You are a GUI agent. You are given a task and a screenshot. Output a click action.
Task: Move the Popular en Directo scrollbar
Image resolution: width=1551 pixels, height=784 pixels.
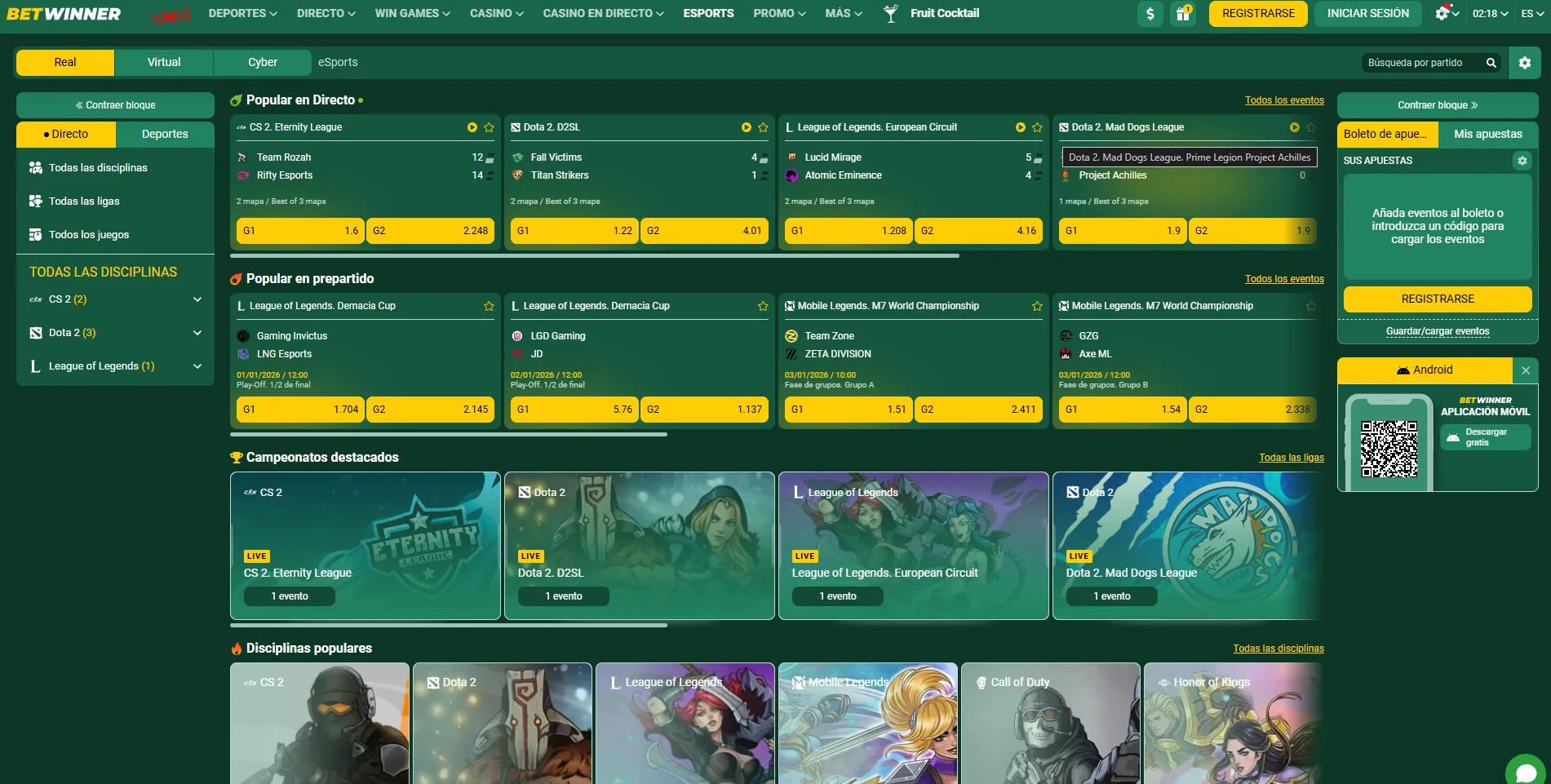[x=595, y=256]
